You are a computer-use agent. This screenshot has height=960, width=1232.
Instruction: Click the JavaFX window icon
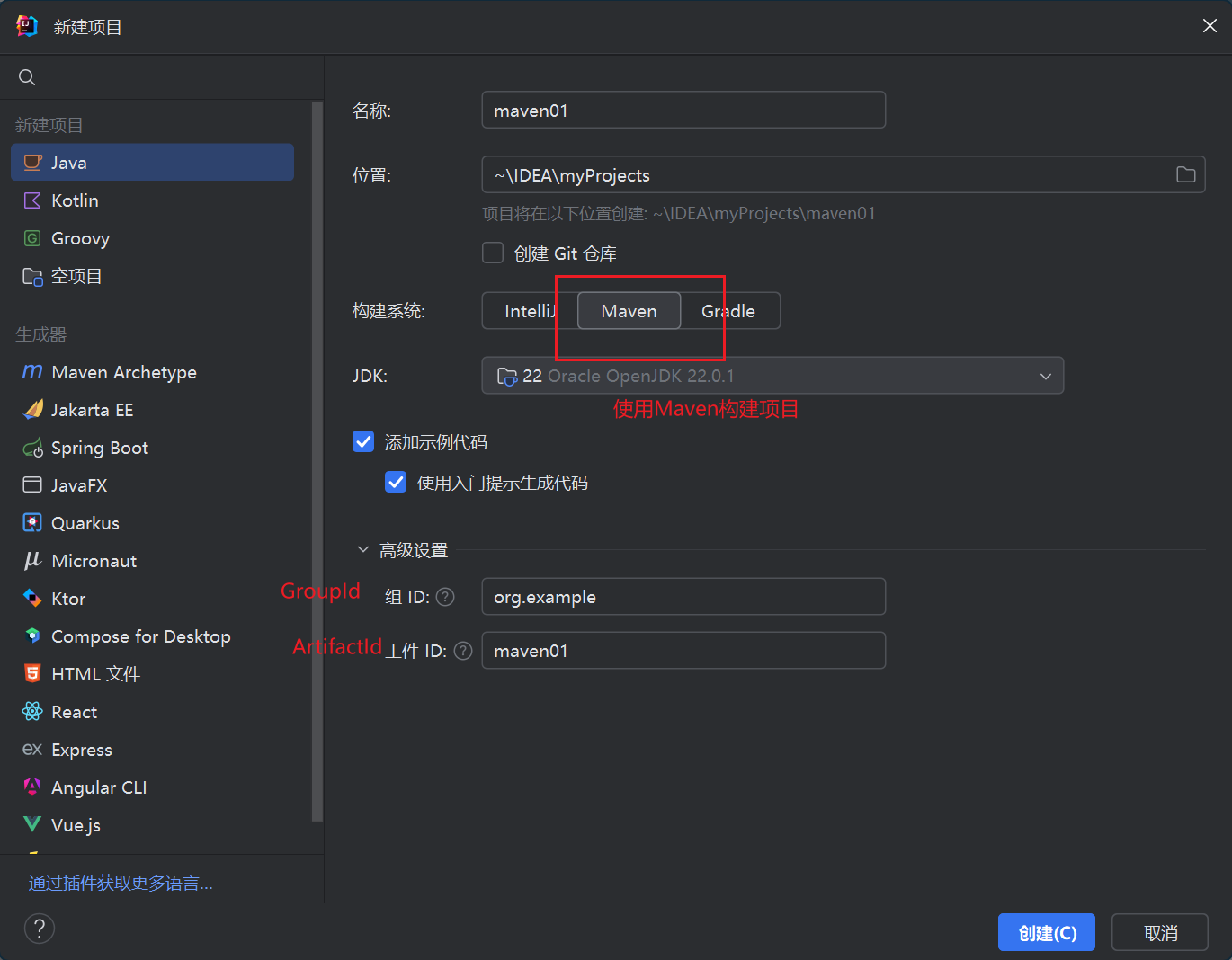tap(32, 485)
